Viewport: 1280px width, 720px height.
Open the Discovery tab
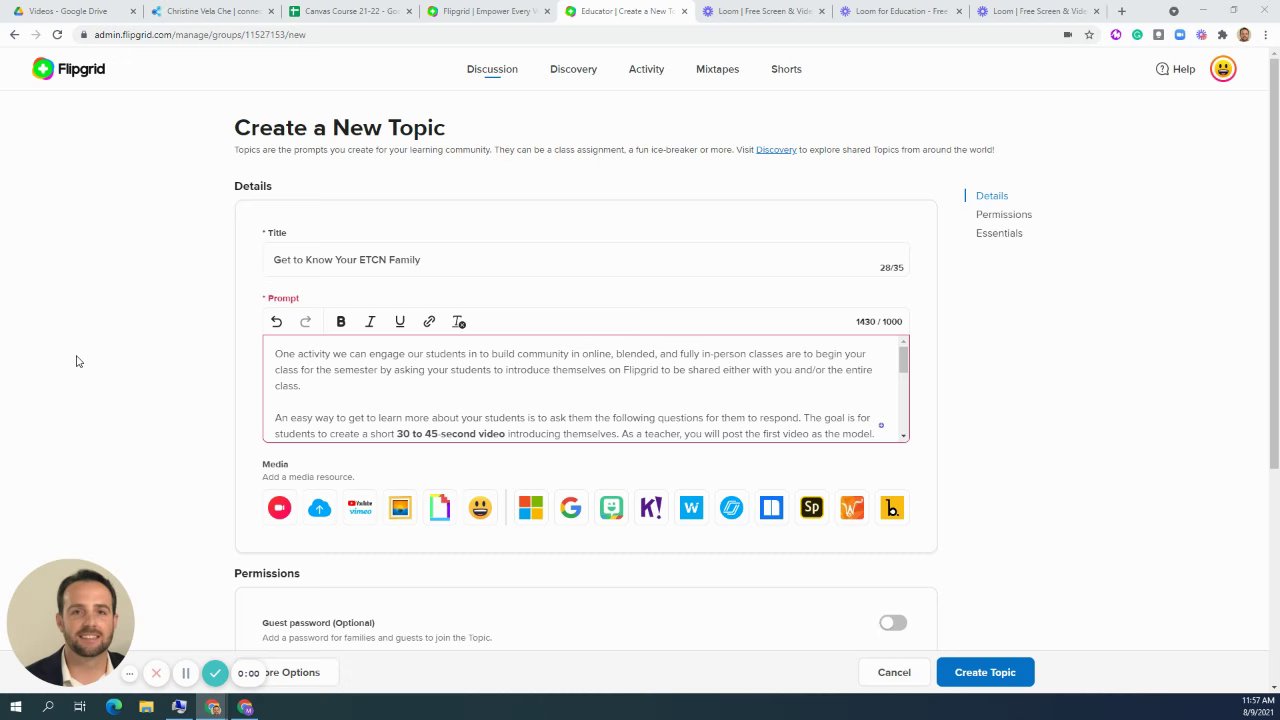pos(573,69)
